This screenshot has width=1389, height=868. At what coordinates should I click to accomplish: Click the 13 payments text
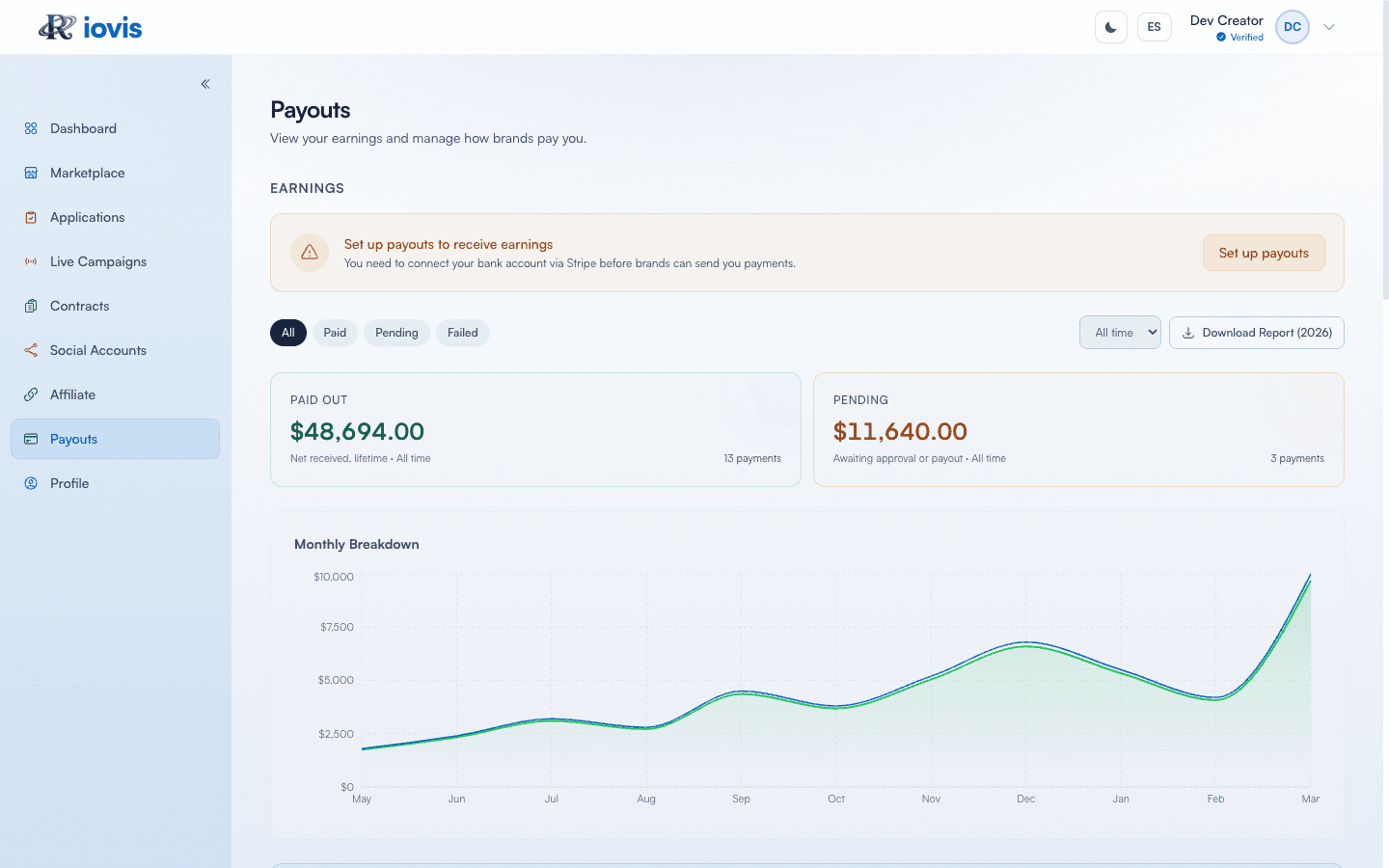752,458
